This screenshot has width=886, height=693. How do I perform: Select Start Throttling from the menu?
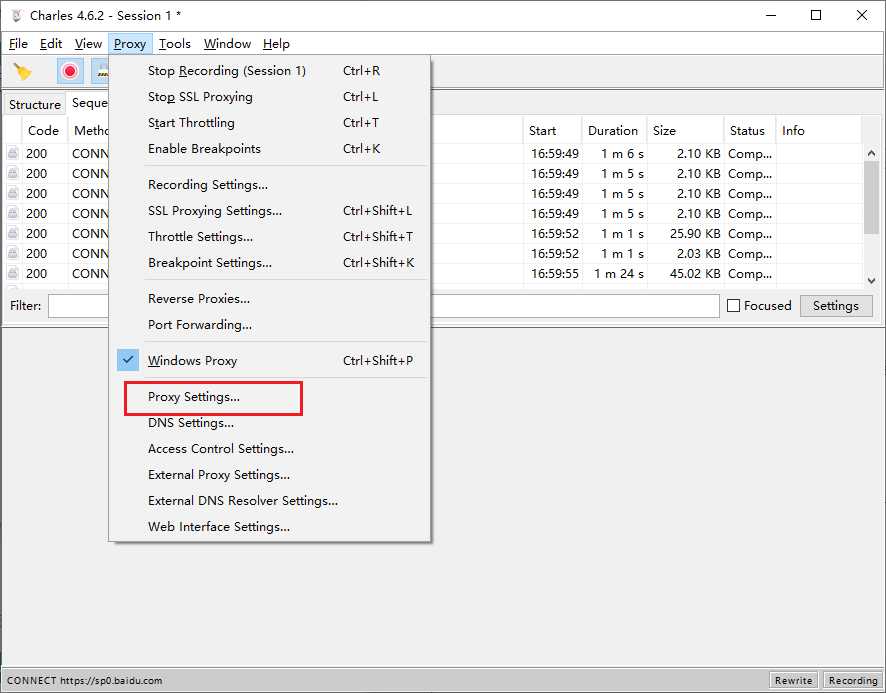pos(270,123)
